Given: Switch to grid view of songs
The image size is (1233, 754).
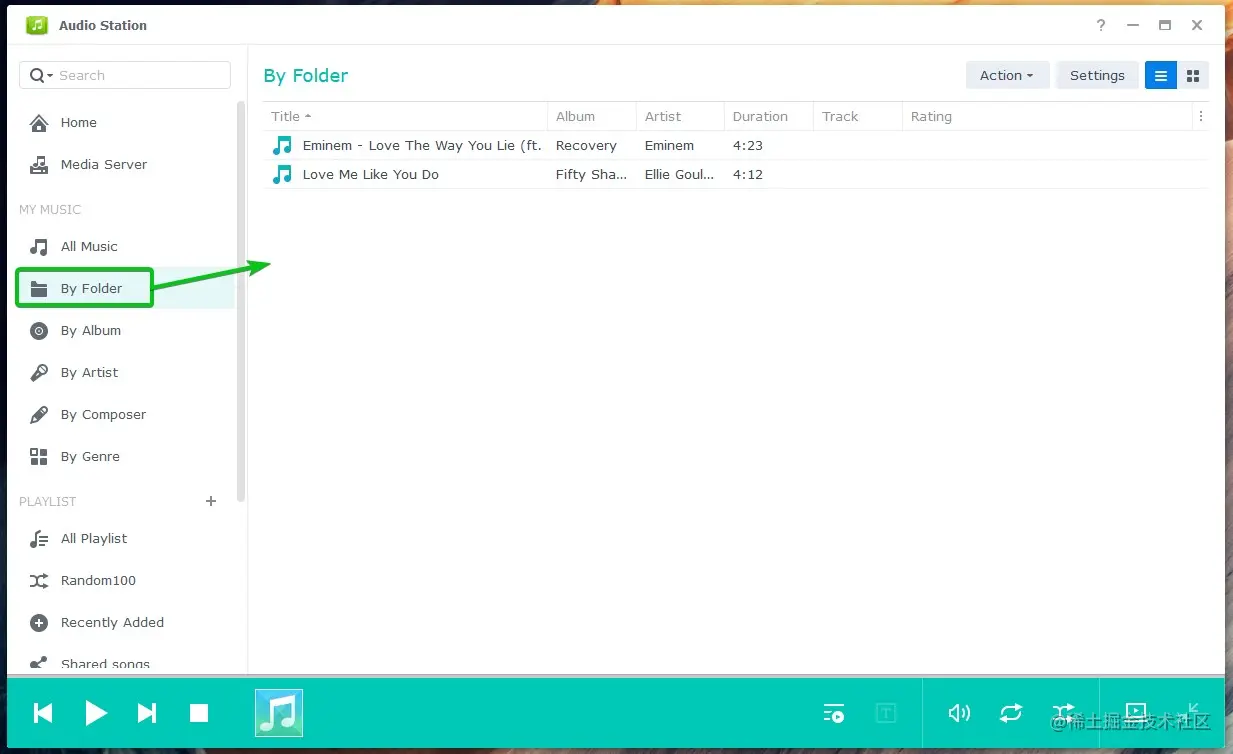Looking at the screenshot, I should pos(1193,75).
